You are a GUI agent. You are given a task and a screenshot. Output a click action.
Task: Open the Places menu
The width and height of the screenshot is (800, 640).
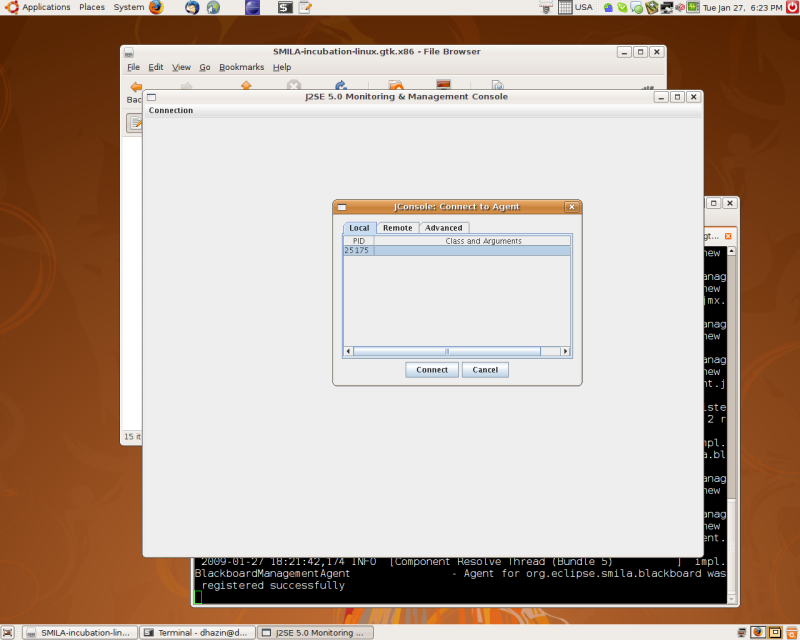coord(92,7)
